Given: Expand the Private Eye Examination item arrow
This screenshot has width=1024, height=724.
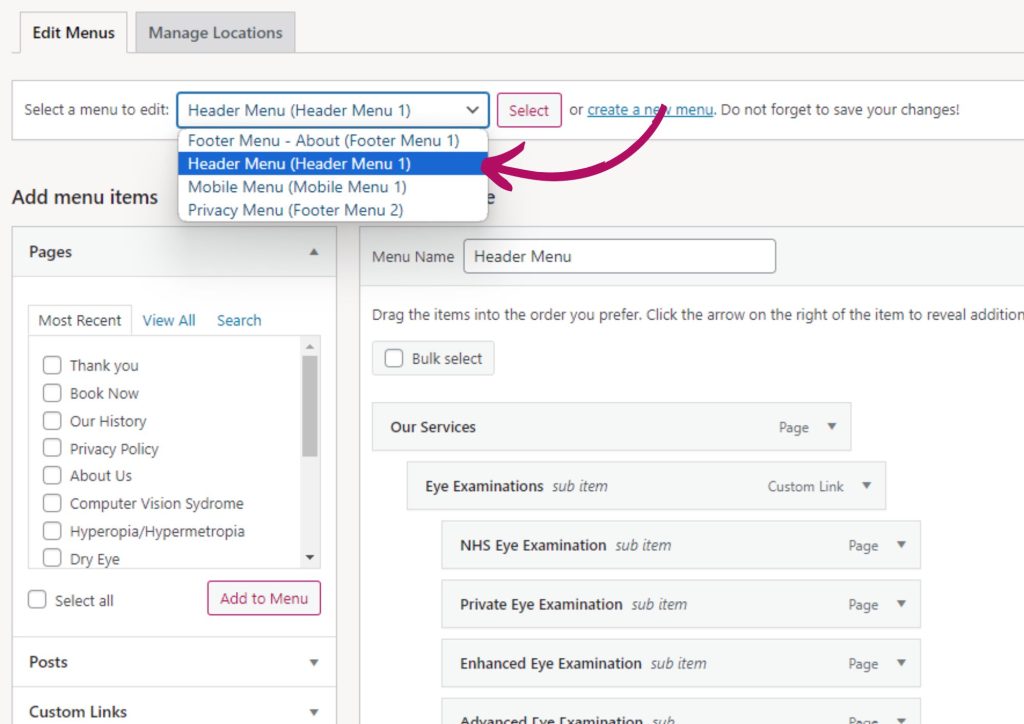Looking at the screenshot, I should [x=901, y=604].
